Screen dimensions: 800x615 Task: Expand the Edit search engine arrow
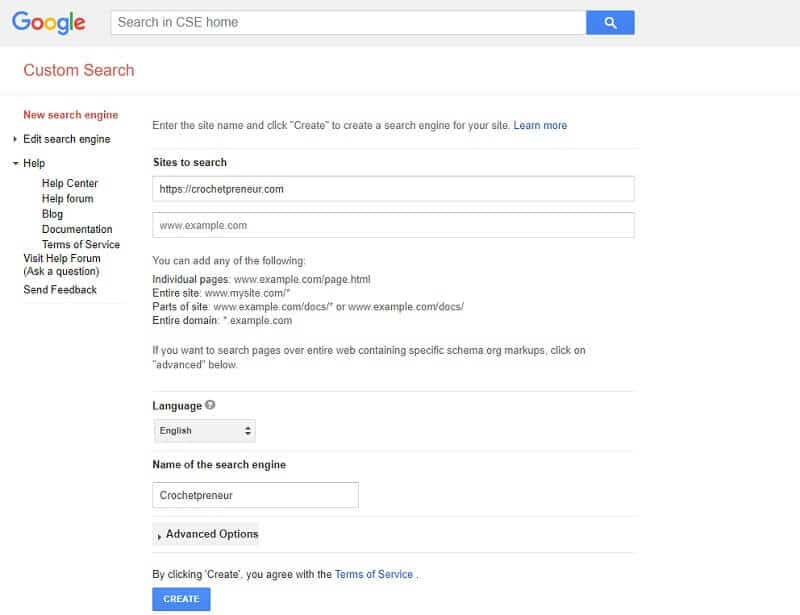[15, 139]
